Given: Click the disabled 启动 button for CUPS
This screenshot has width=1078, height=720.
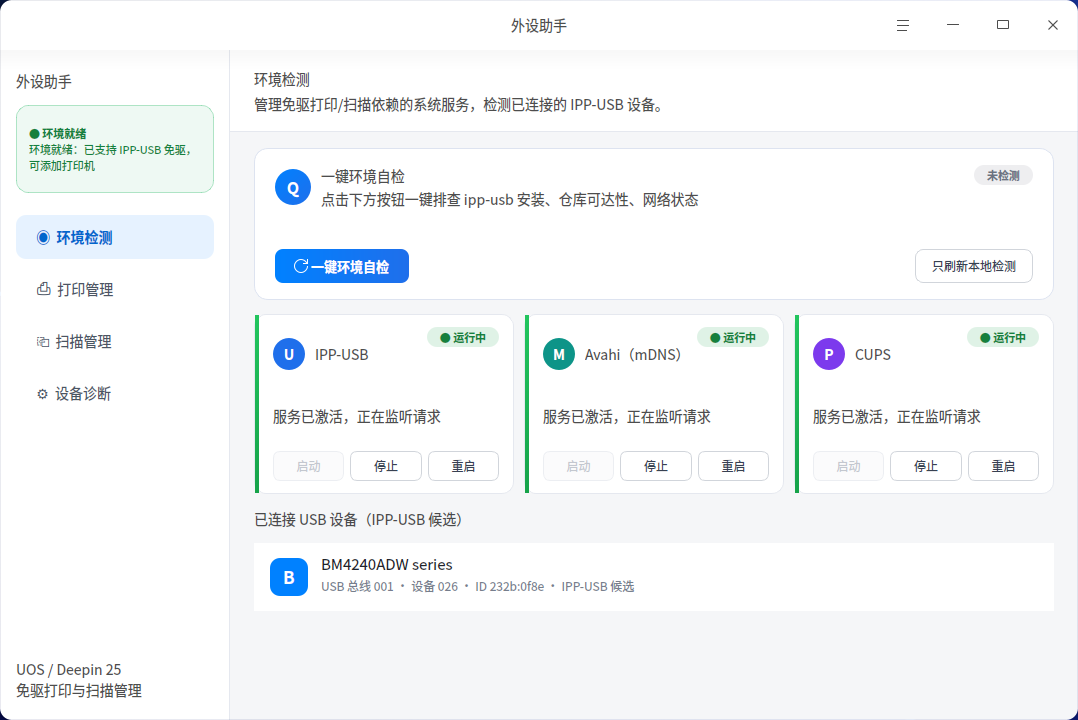Looking at the screenshot, I should [x=848, y=466].
